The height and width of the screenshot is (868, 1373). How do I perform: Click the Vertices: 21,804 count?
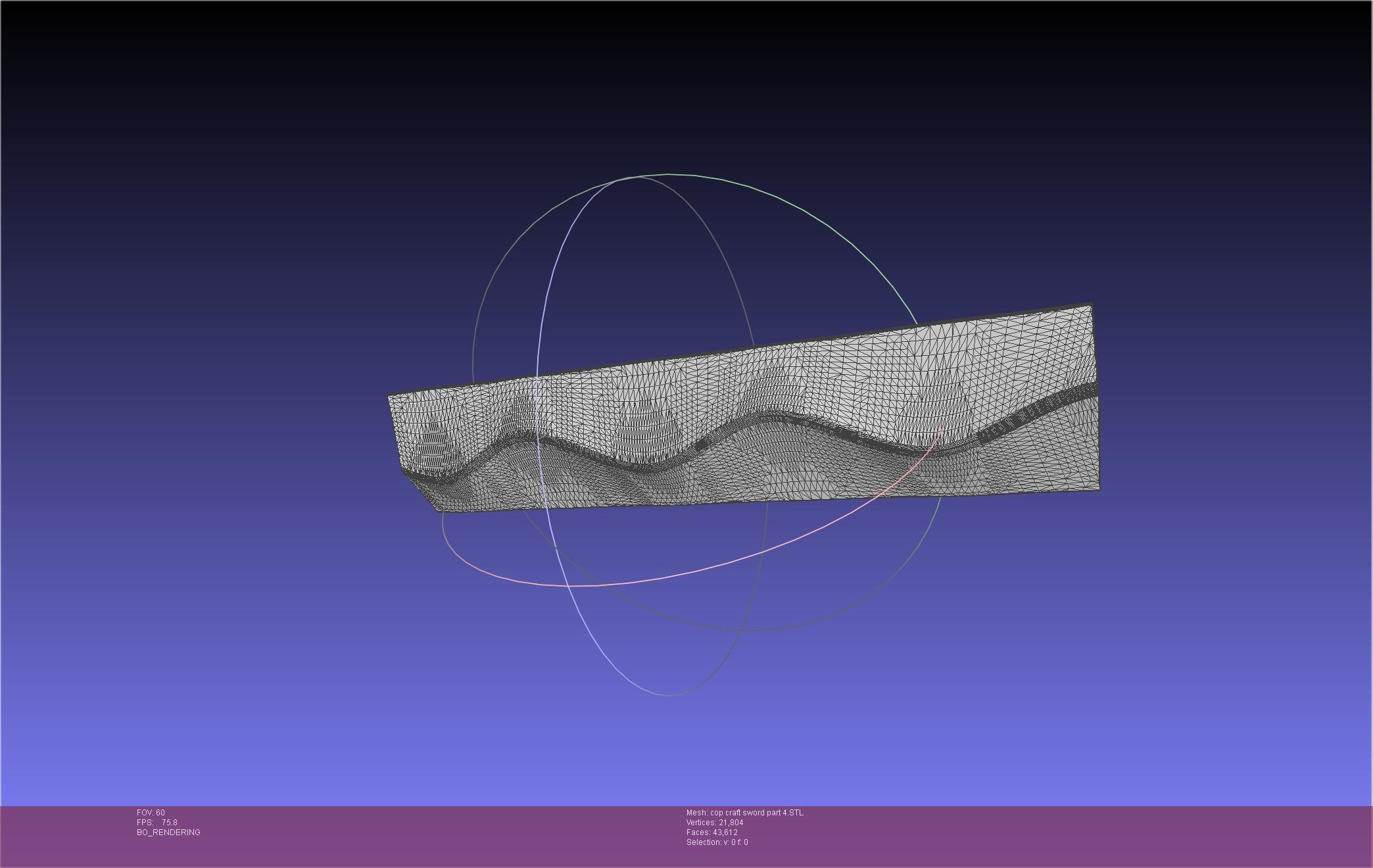coord(715,823)
